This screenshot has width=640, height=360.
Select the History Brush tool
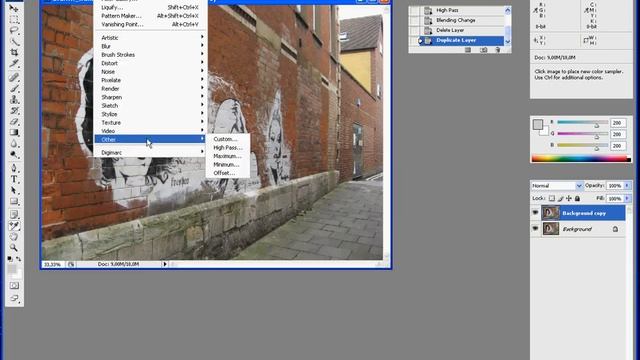[14, 110]
